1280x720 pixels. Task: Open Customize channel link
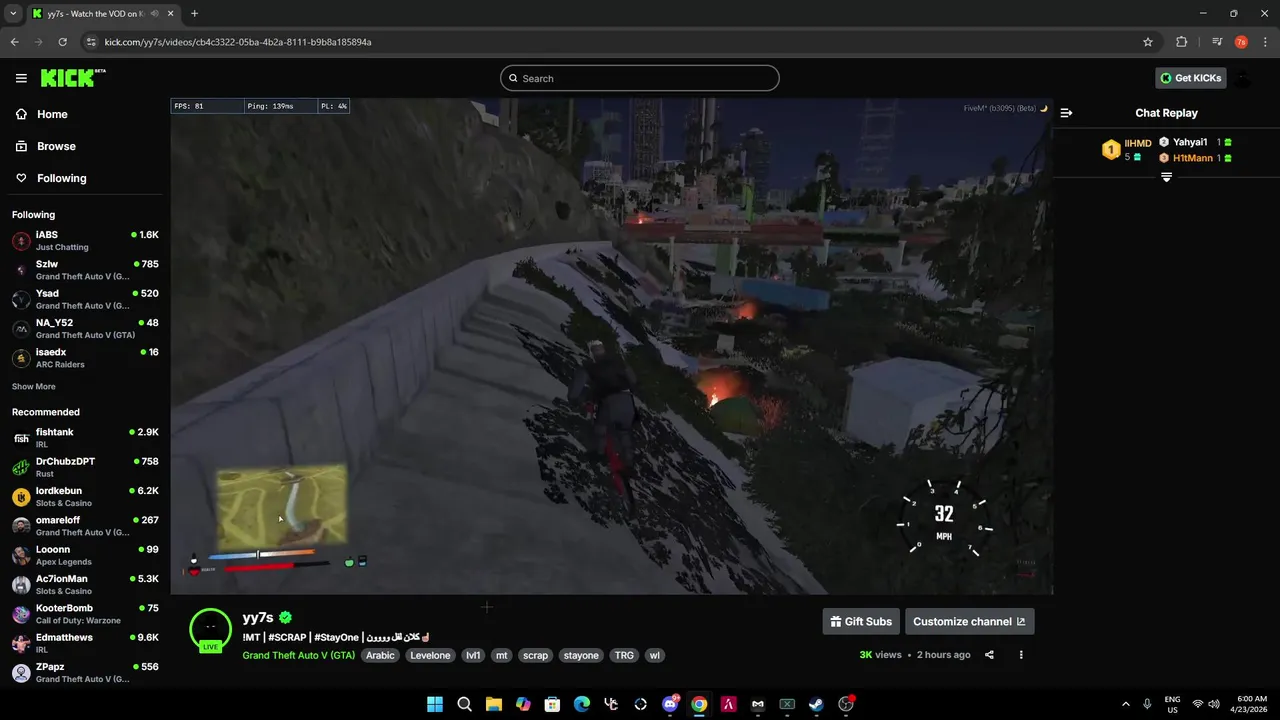click(969, 621)
